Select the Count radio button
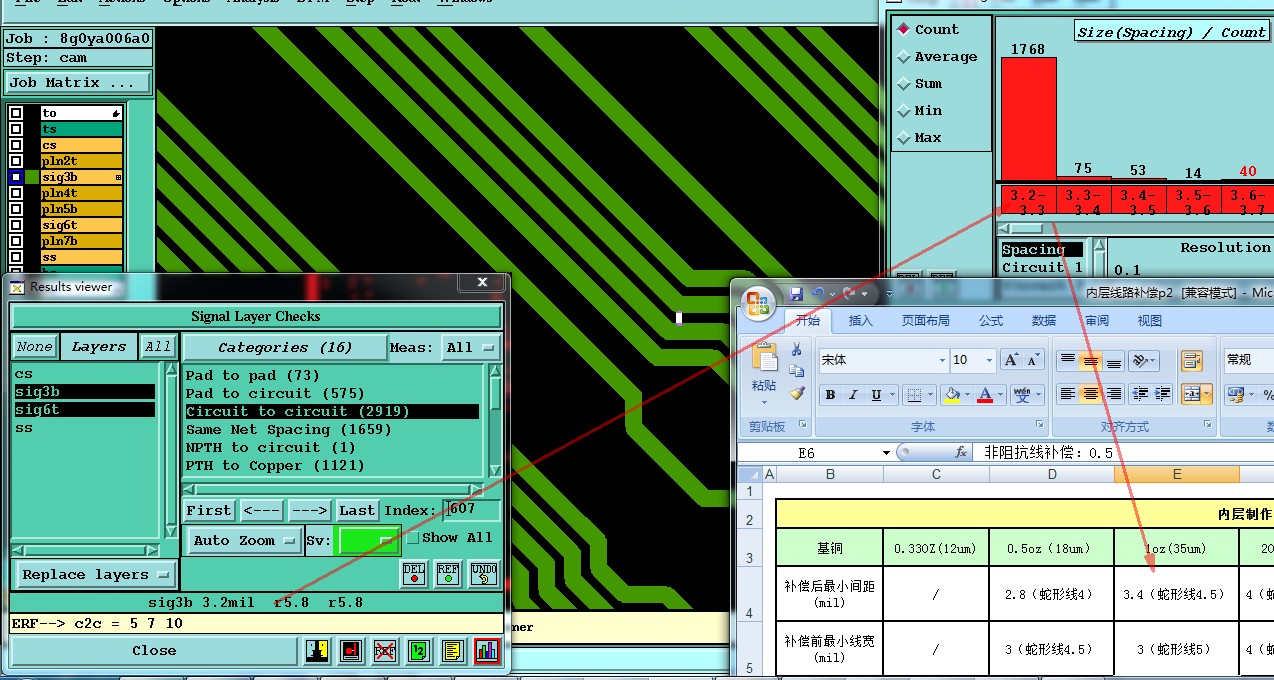1274x680 pixels. coord(904,29)
